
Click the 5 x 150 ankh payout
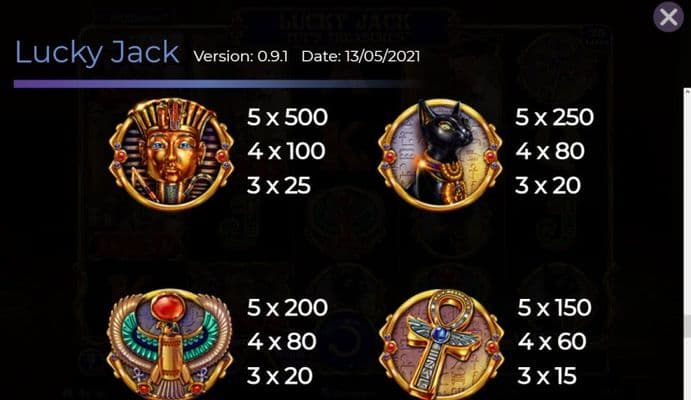click(x=554, y=307)
